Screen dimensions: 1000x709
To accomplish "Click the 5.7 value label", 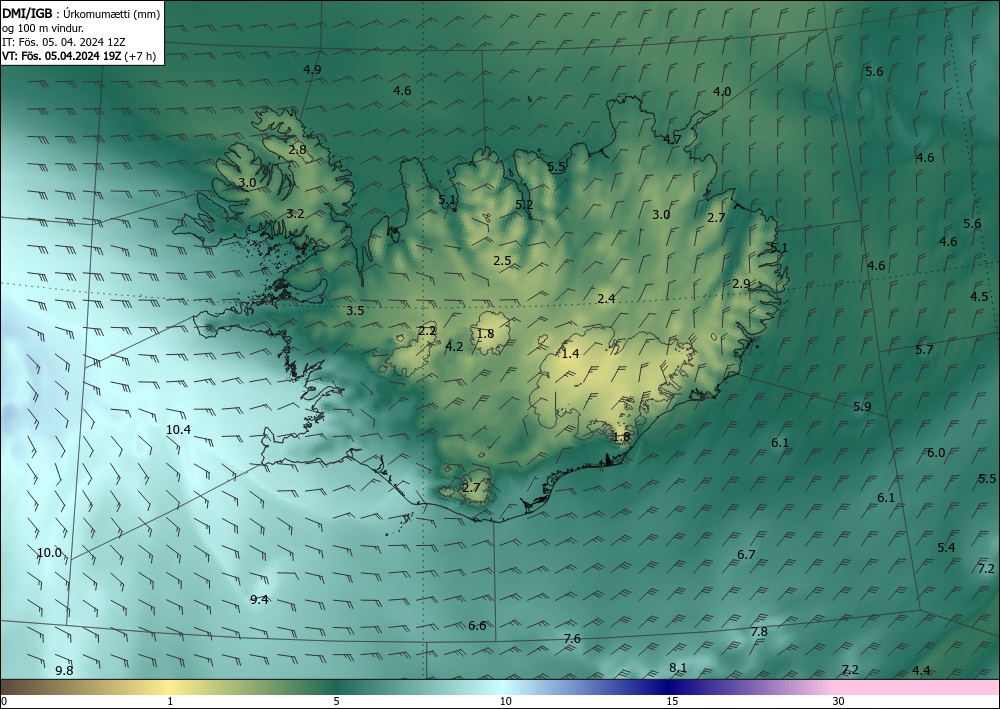I will click(x=924, y=349).
